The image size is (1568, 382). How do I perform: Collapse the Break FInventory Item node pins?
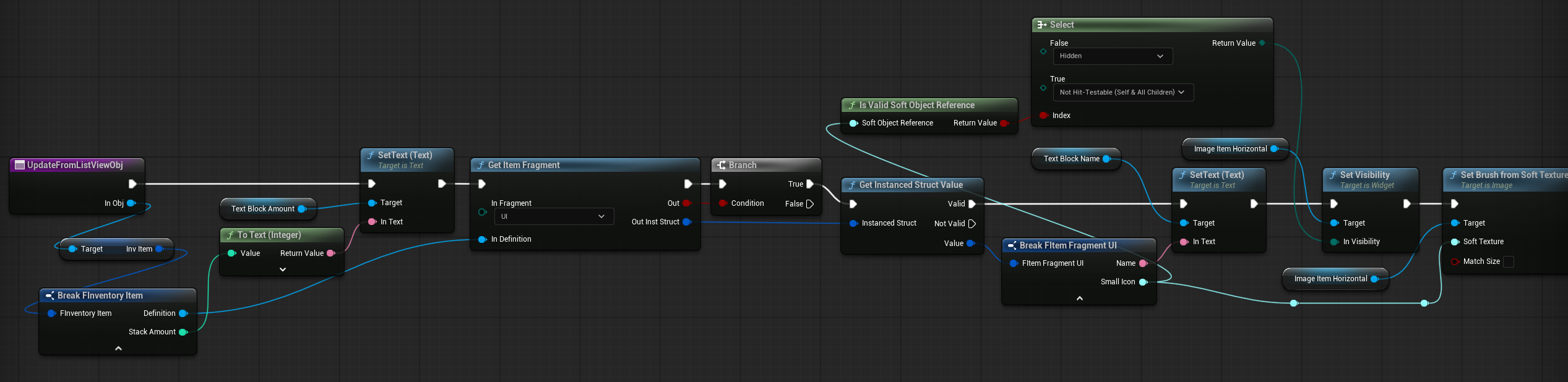pos(118,349)
